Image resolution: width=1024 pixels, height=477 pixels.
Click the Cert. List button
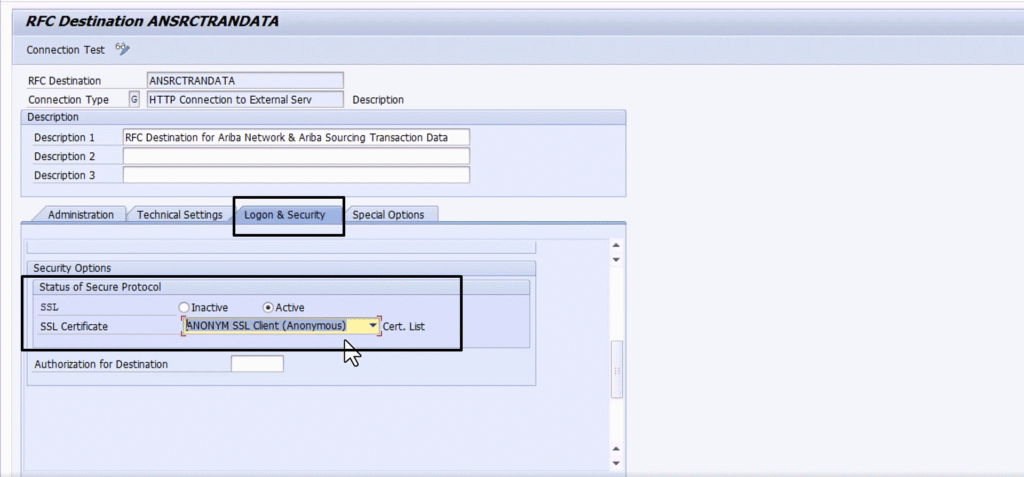point(404,326)
